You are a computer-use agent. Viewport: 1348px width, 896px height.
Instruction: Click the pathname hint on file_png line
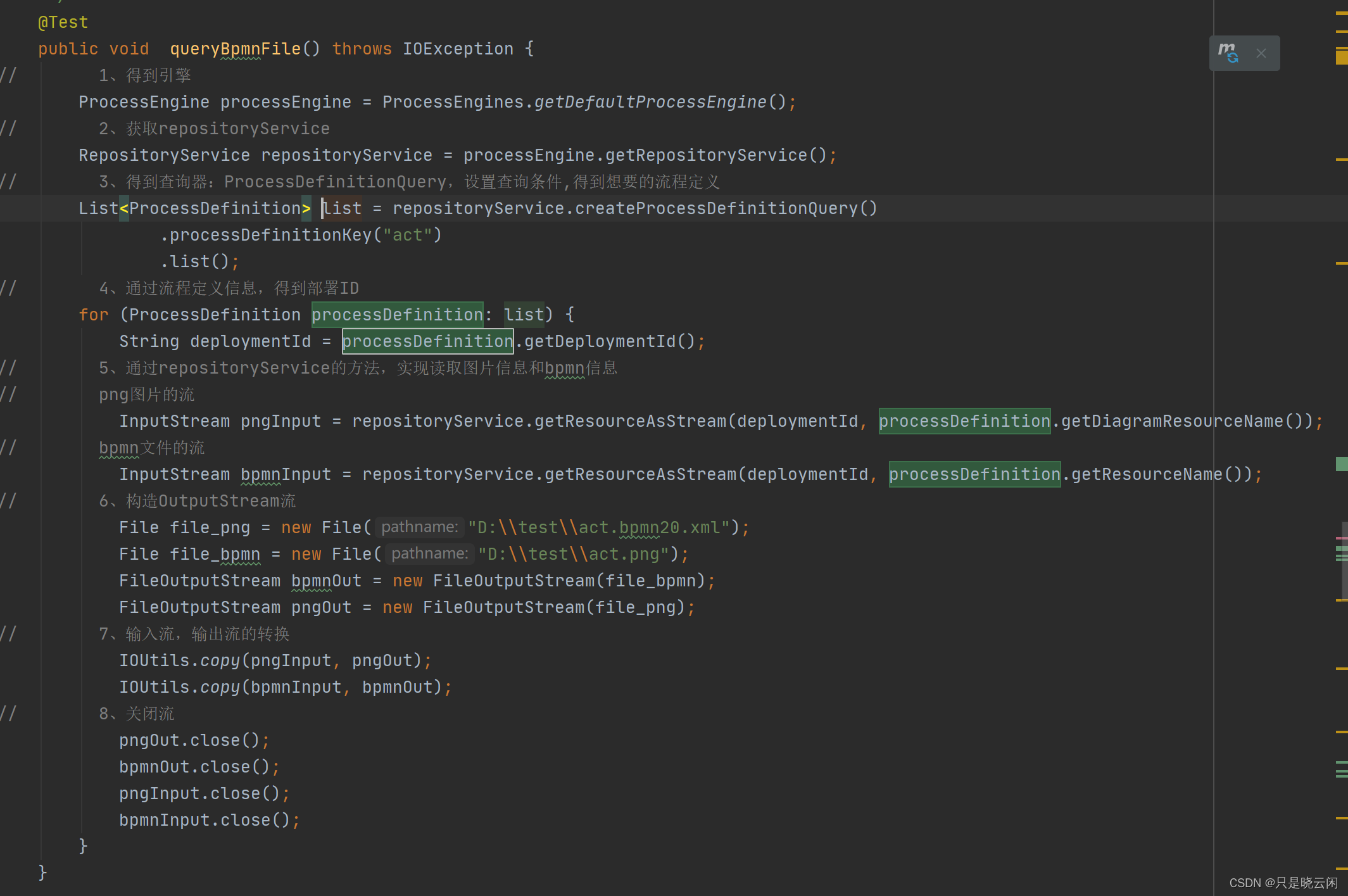(419, 527)
